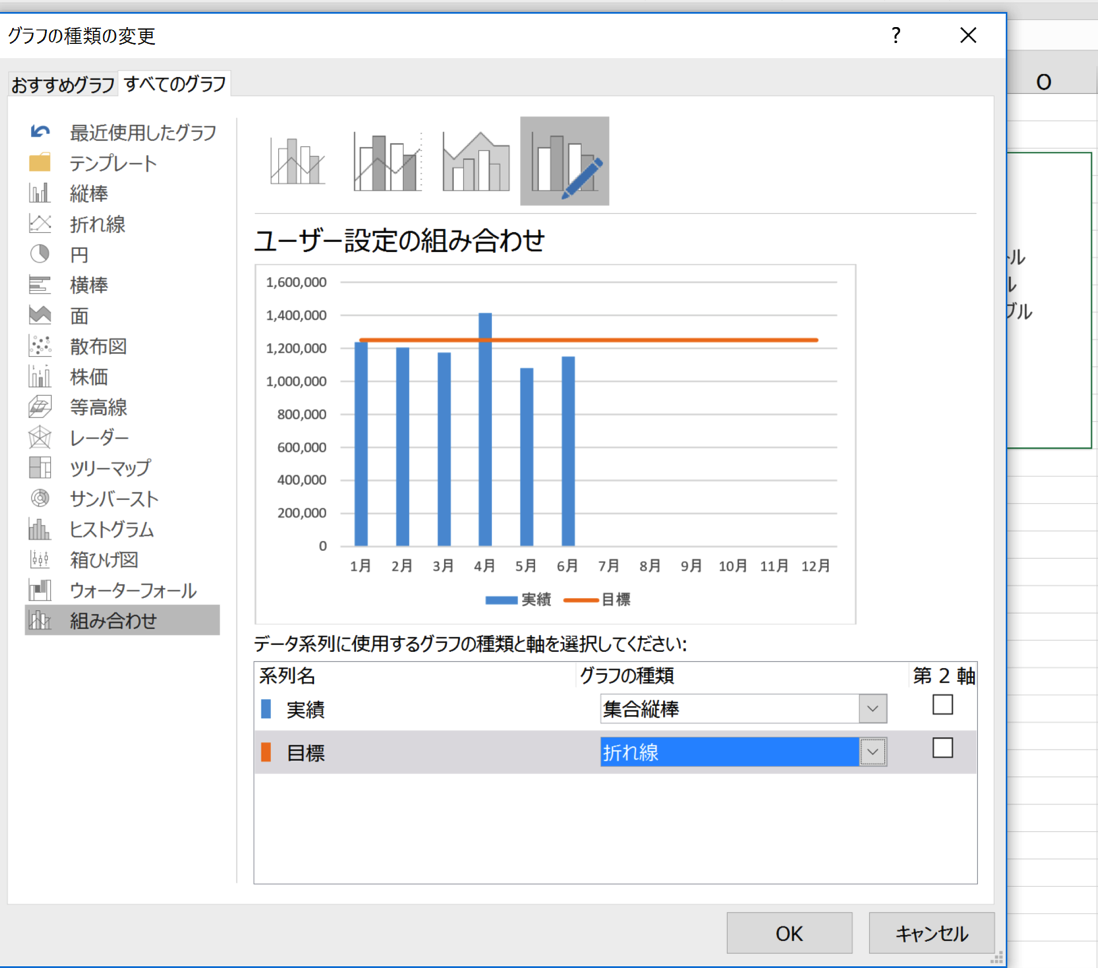
Task: Click the グラフの種類 column header
Action: tap(627, 676)
